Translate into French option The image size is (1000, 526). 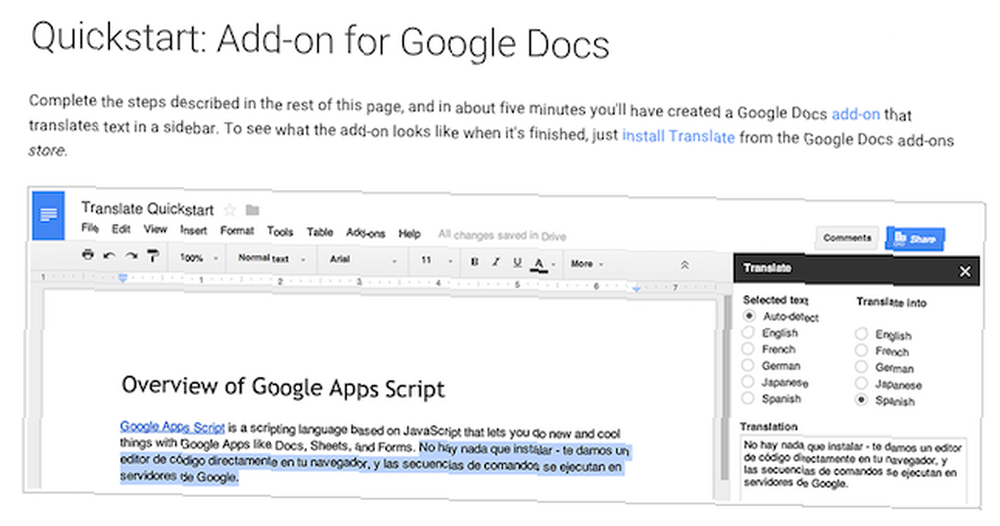[862, 351]
